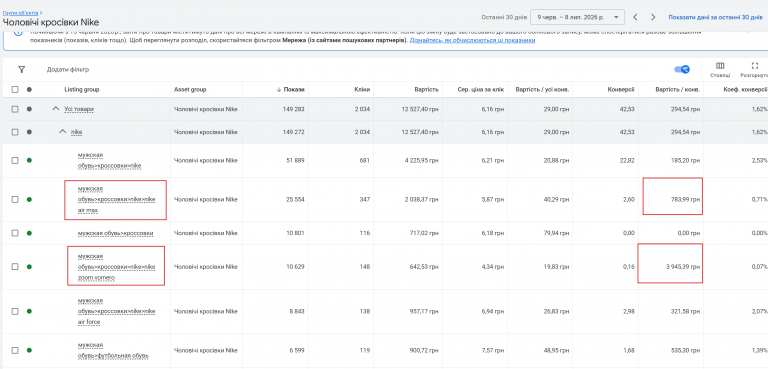Tick the checkbox for nike zoom vomero row
The image size is (768, 369).
[15, 267]
